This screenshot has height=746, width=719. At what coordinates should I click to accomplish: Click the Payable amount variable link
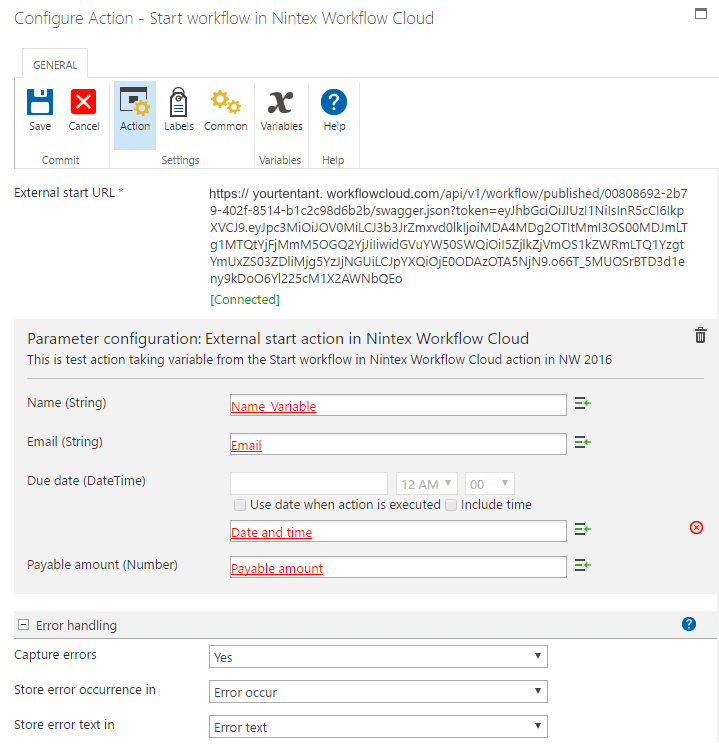point(277,568)
